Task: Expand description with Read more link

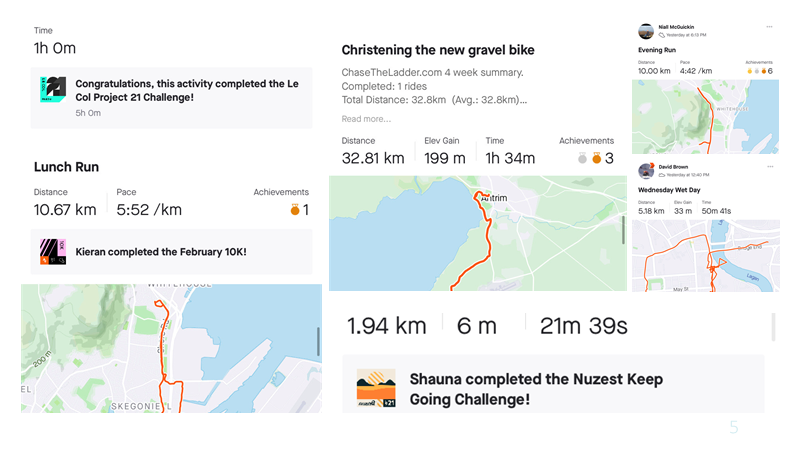Action: click(x=366, y=119)
